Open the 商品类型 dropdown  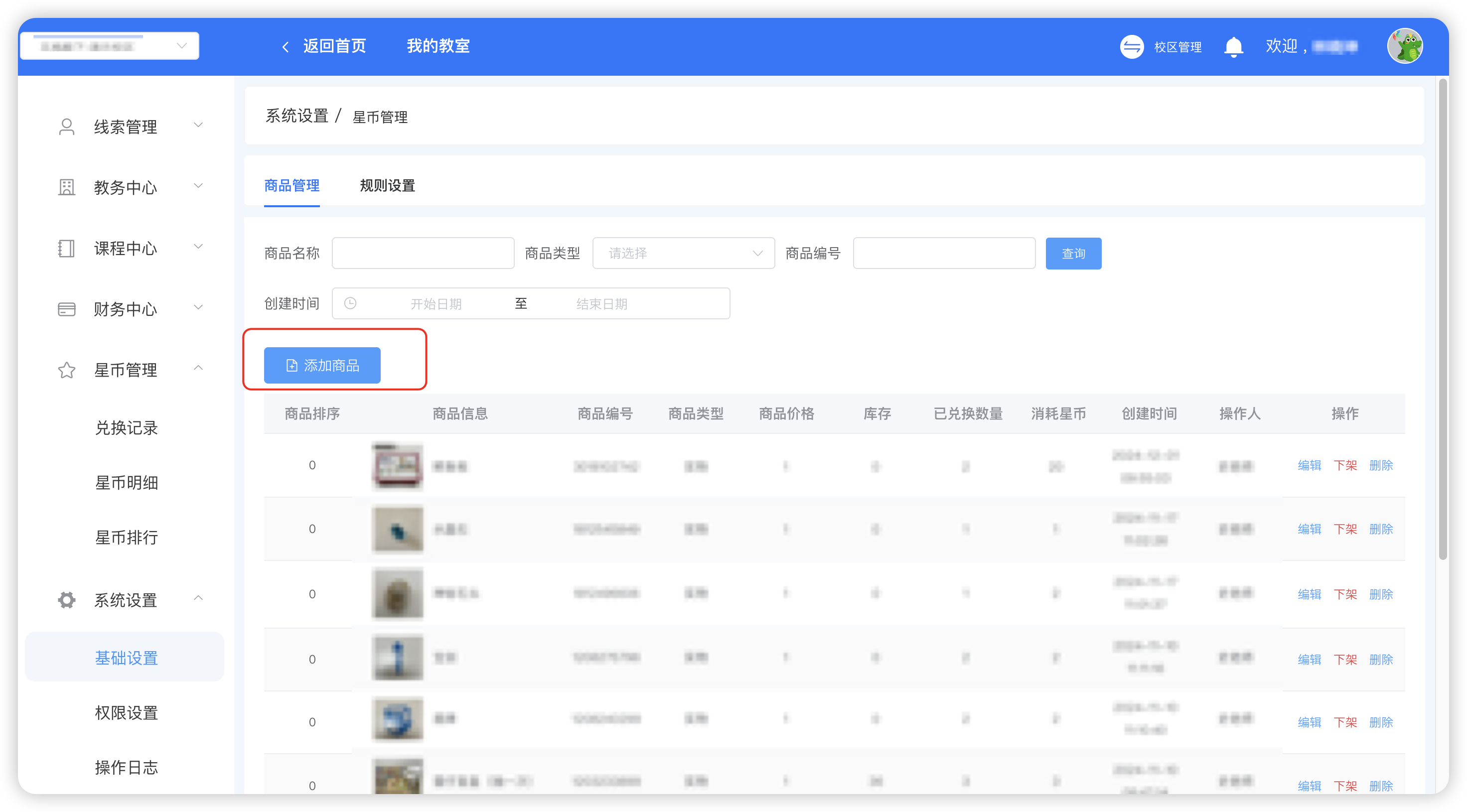[683, 254]
